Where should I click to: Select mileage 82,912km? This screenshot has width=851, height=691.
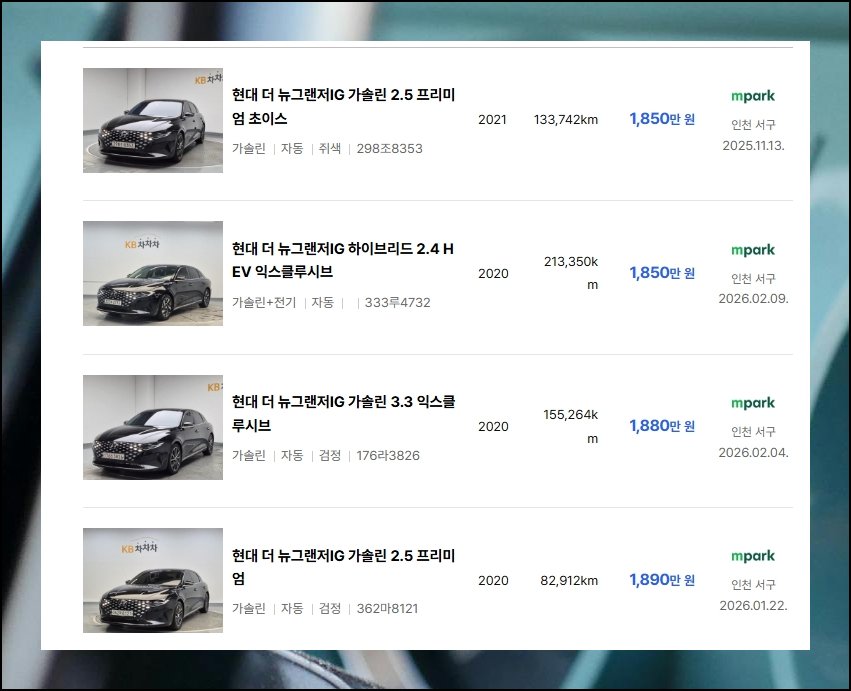pyautogui.click(x=569, y=580)
